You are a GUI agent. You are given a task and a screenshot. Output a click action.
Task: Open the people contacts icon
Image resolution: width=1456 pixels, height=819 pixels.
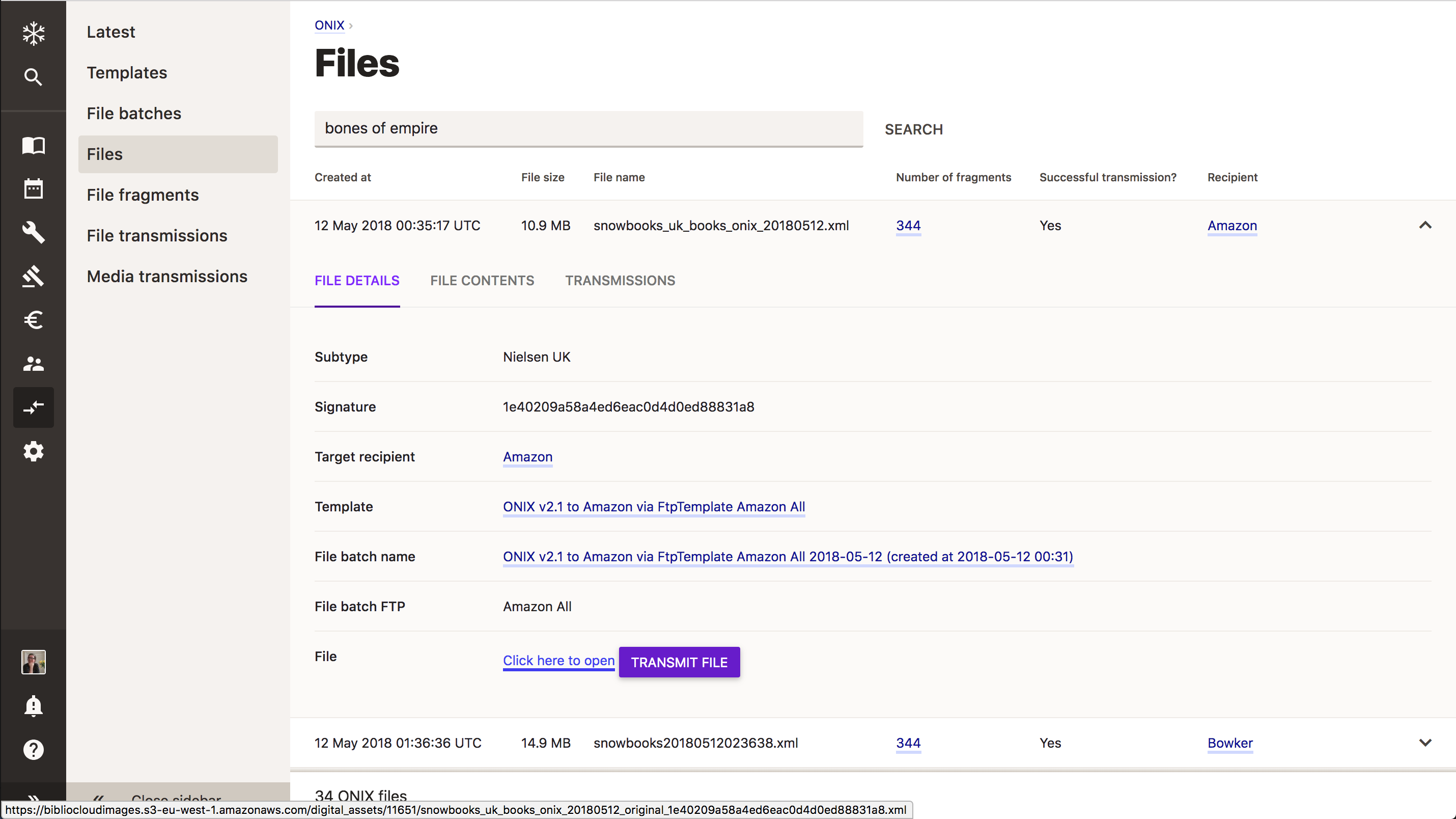point(34,364)
